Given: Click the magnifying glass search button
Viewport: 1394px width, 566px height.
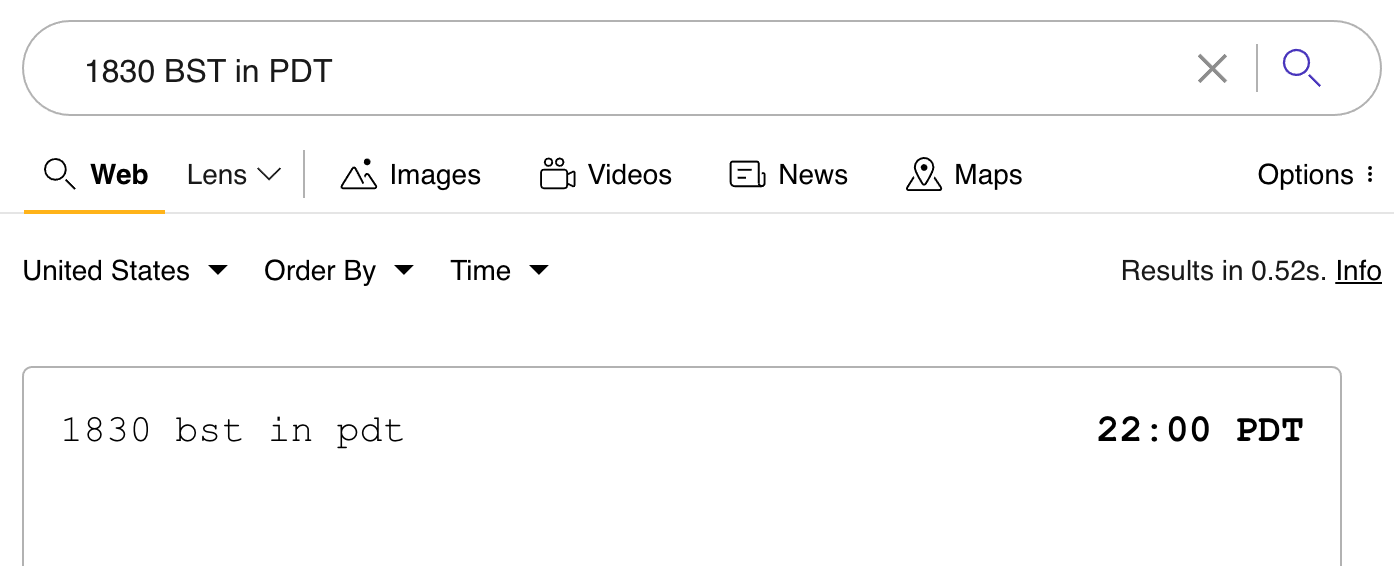Looking at the screenshot, I should [1302, 69].
